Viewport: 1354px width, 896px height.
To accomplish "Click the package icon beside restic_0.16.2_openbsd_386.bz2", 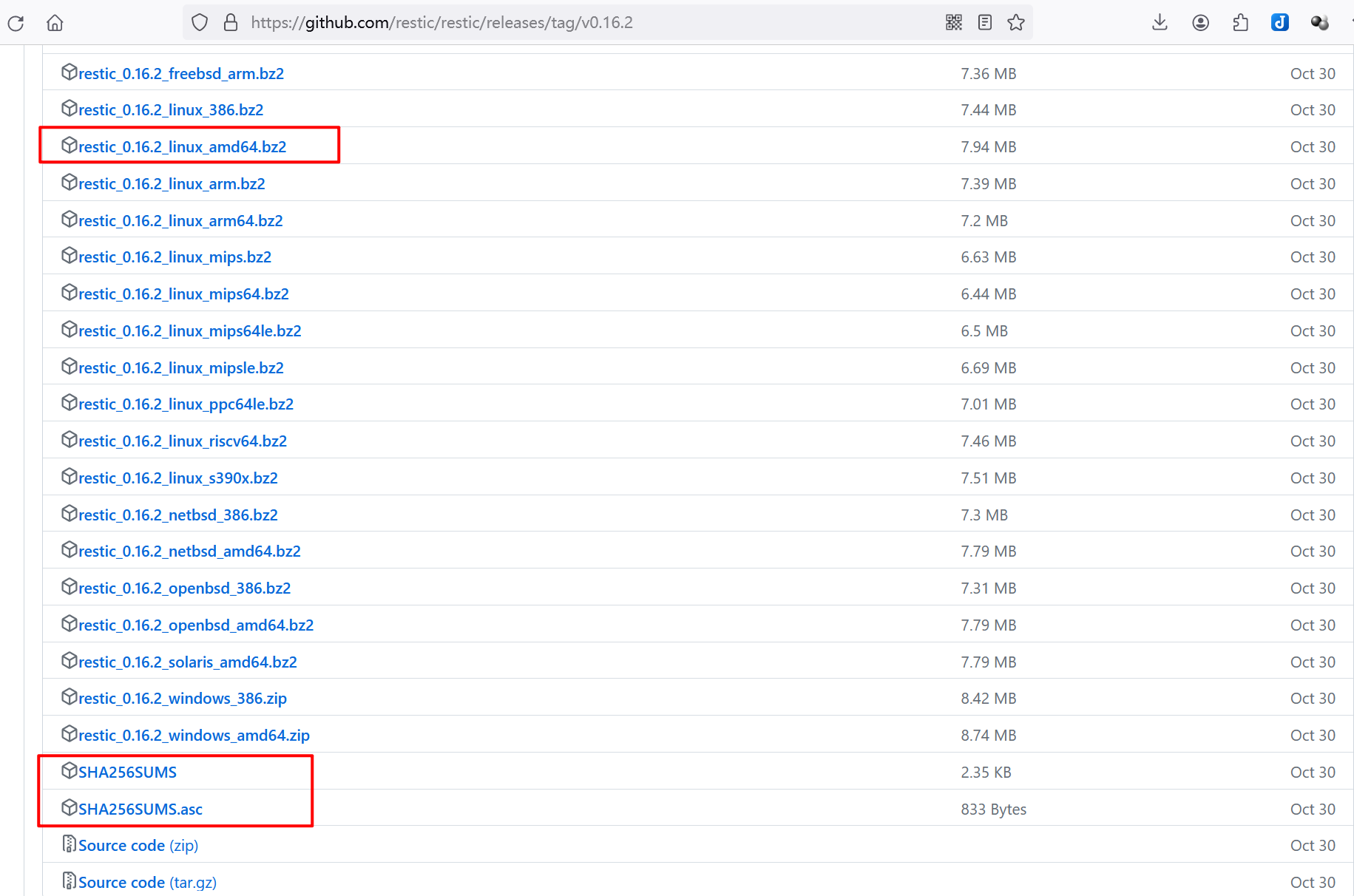I will (x=70, y=587).
